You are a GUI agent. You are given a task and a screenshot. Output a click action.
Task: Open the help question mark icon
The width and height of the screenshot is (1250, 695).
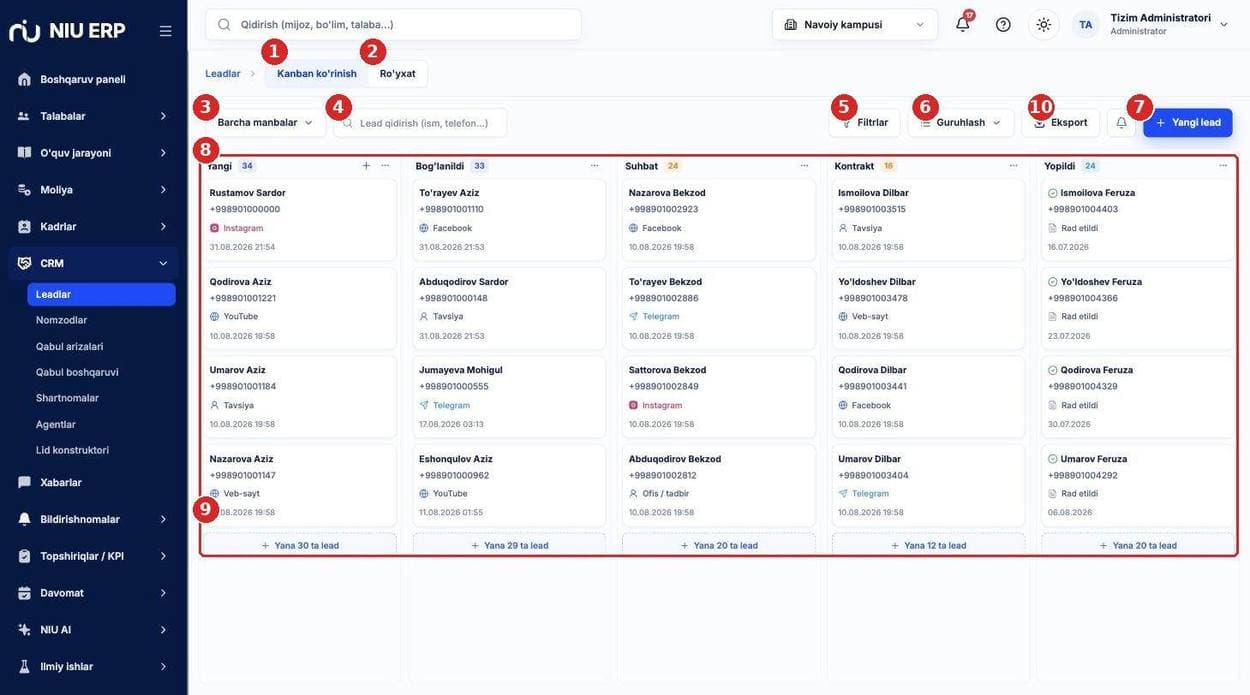click(x=1003, y=24)
